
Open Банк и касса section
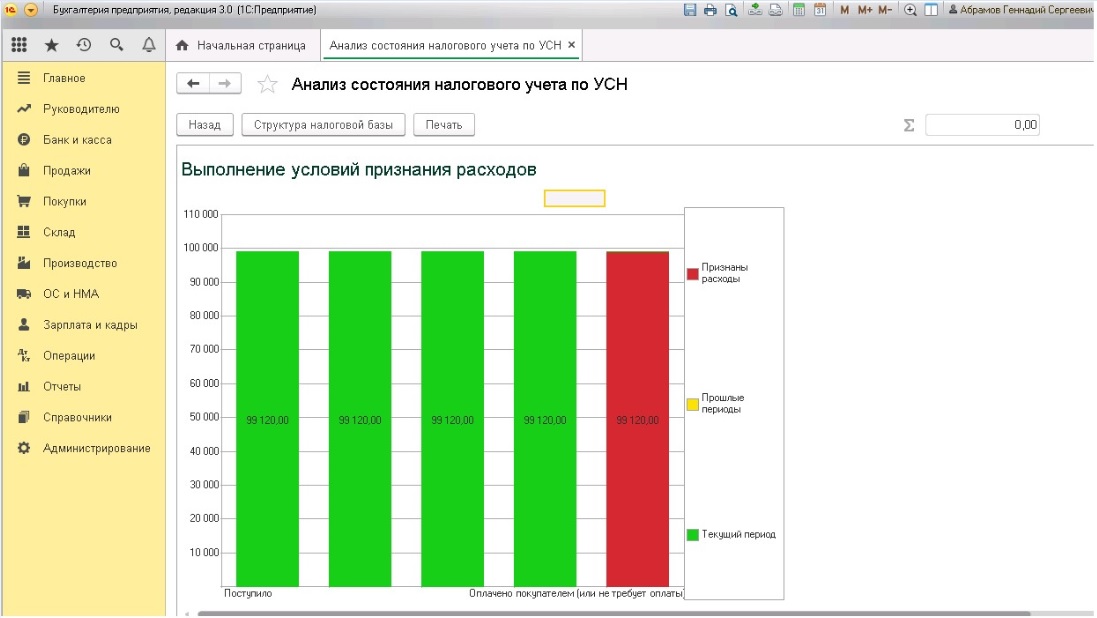point(84,139)
